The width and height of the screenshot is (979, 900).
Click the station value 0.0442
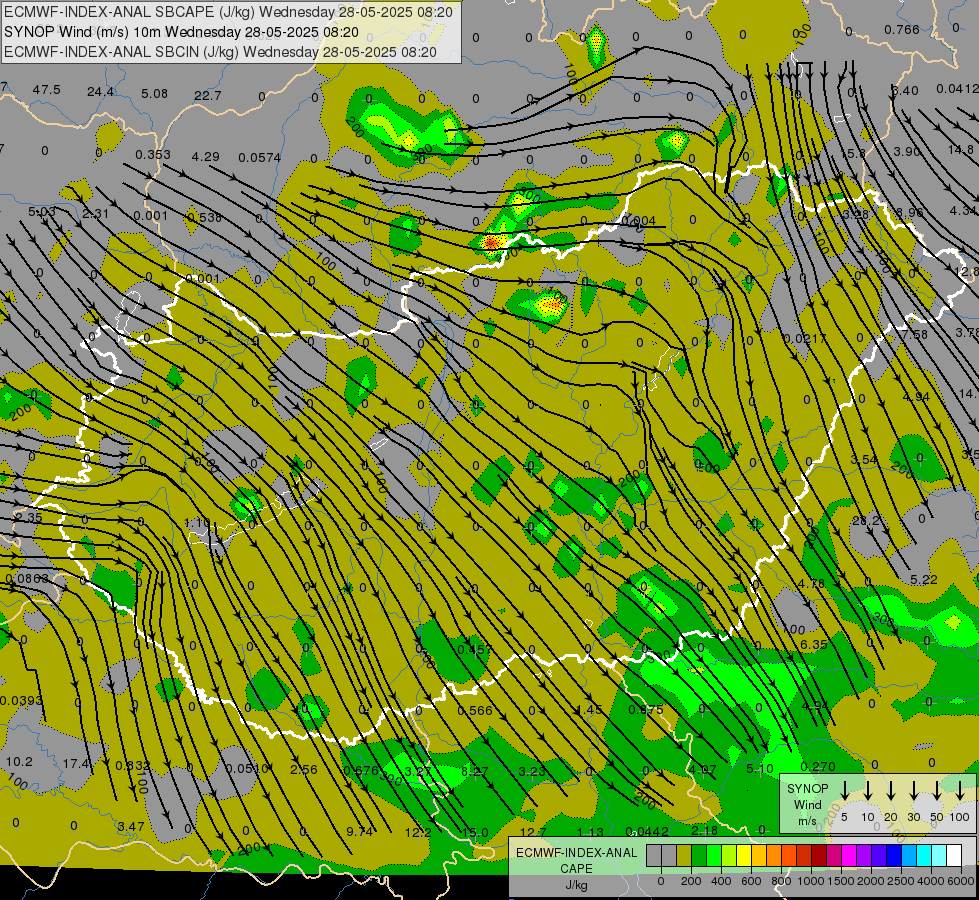[x=647, y=831]
